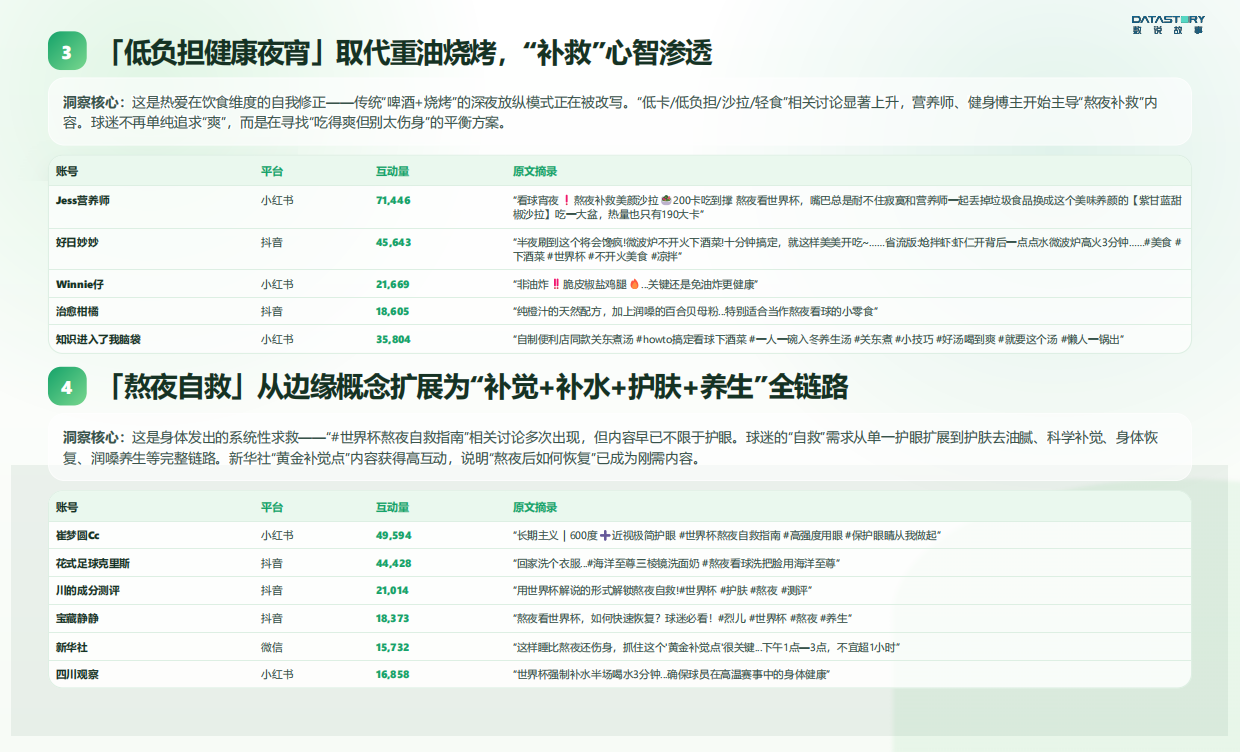Image resolution: width=1240 pixels, height=752 pixels.
Task: Click 平台 header in second table
Action: point(272,507)
